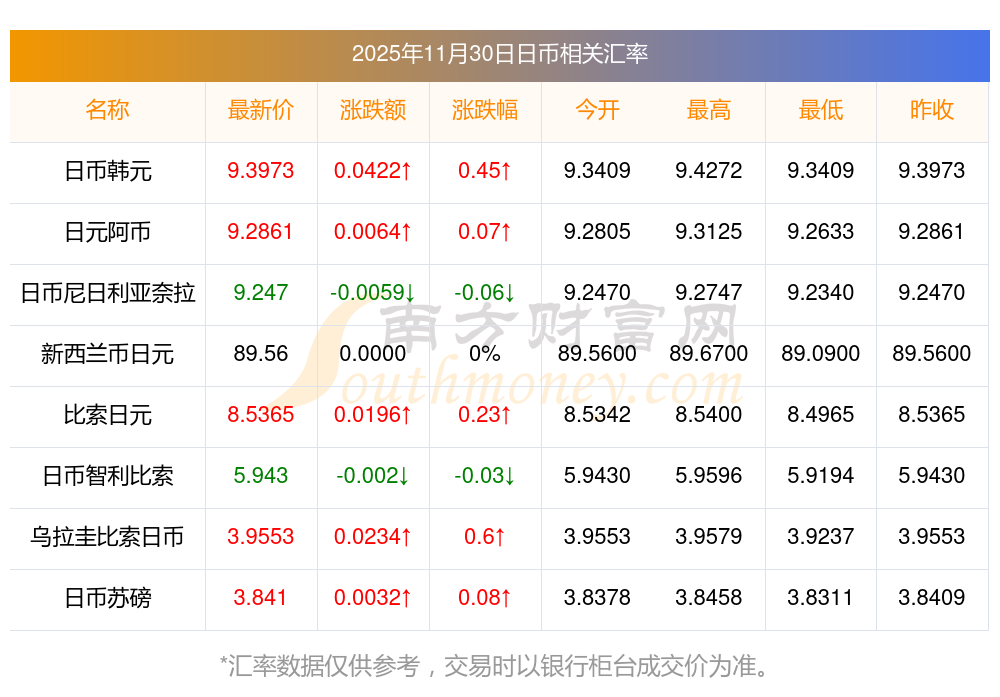1000x697 pixels.
Task: Click change percent 0.07↑
Action: click(485, 231)
